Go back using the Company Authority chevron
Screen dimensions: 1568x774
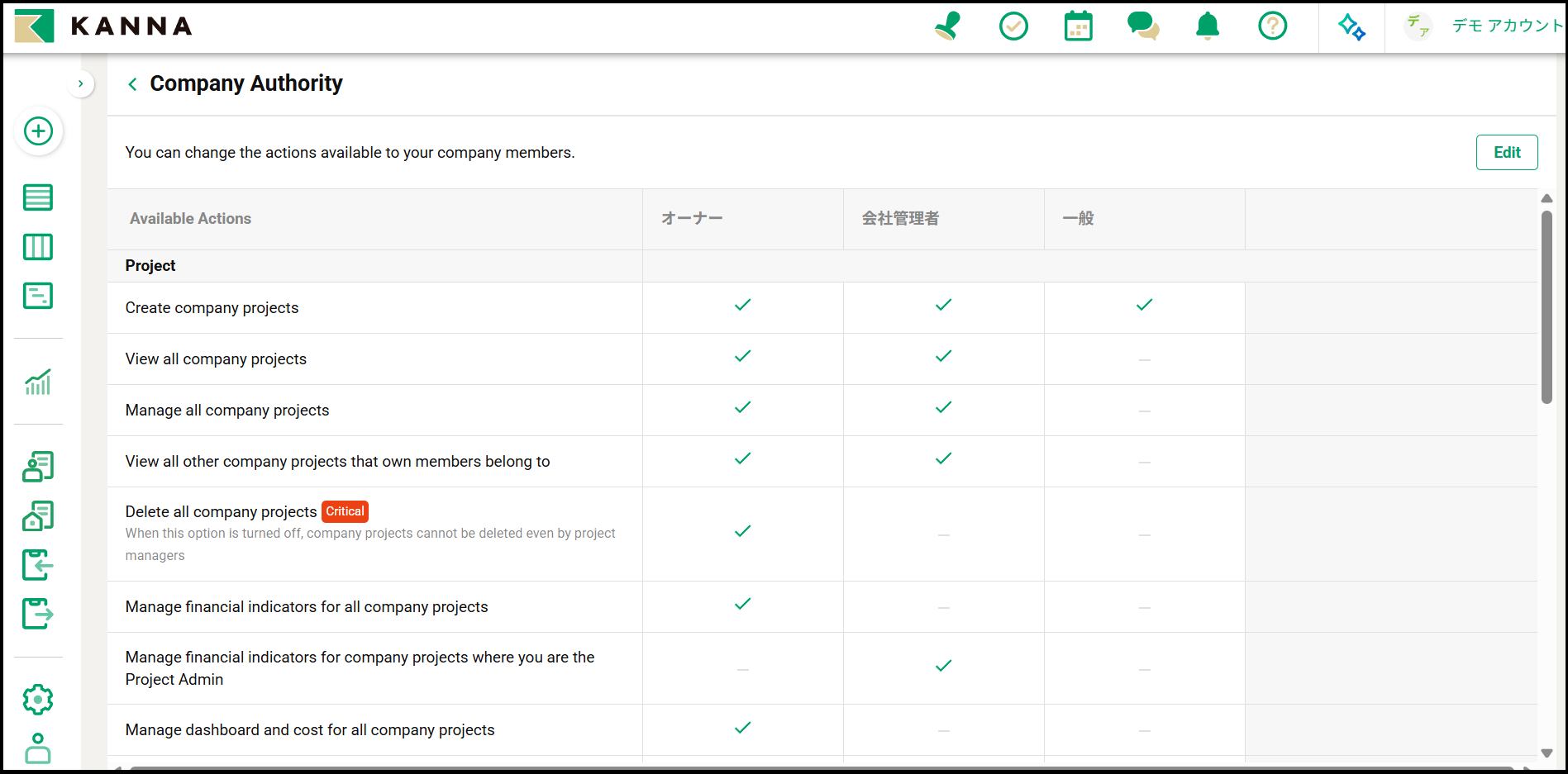coord(132,84)
